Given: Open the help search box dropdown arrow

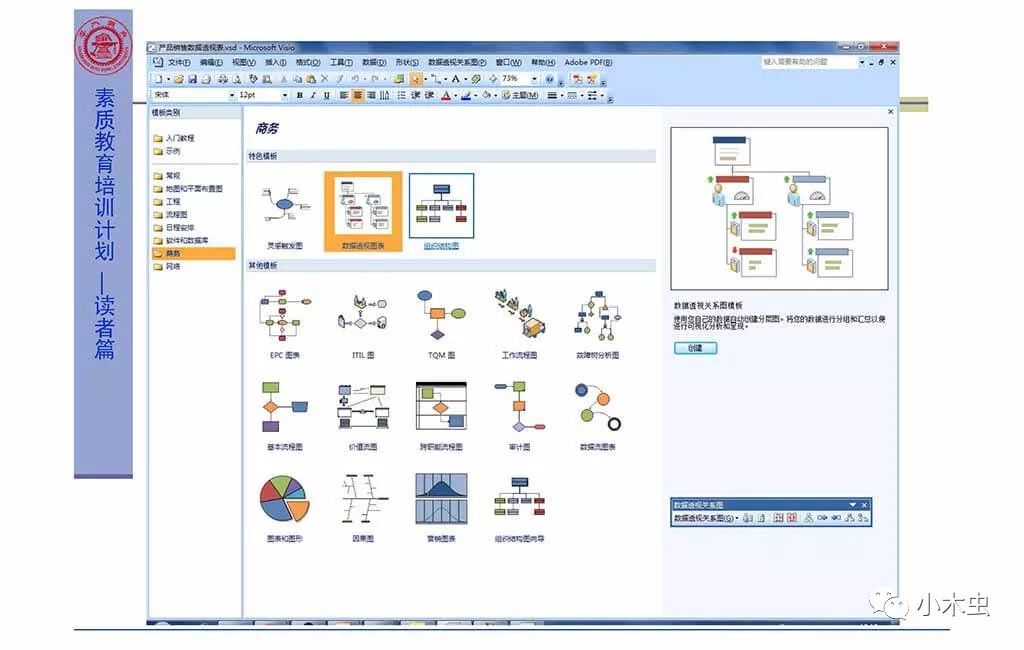Looking at the screenshot, I should point(862,62).
